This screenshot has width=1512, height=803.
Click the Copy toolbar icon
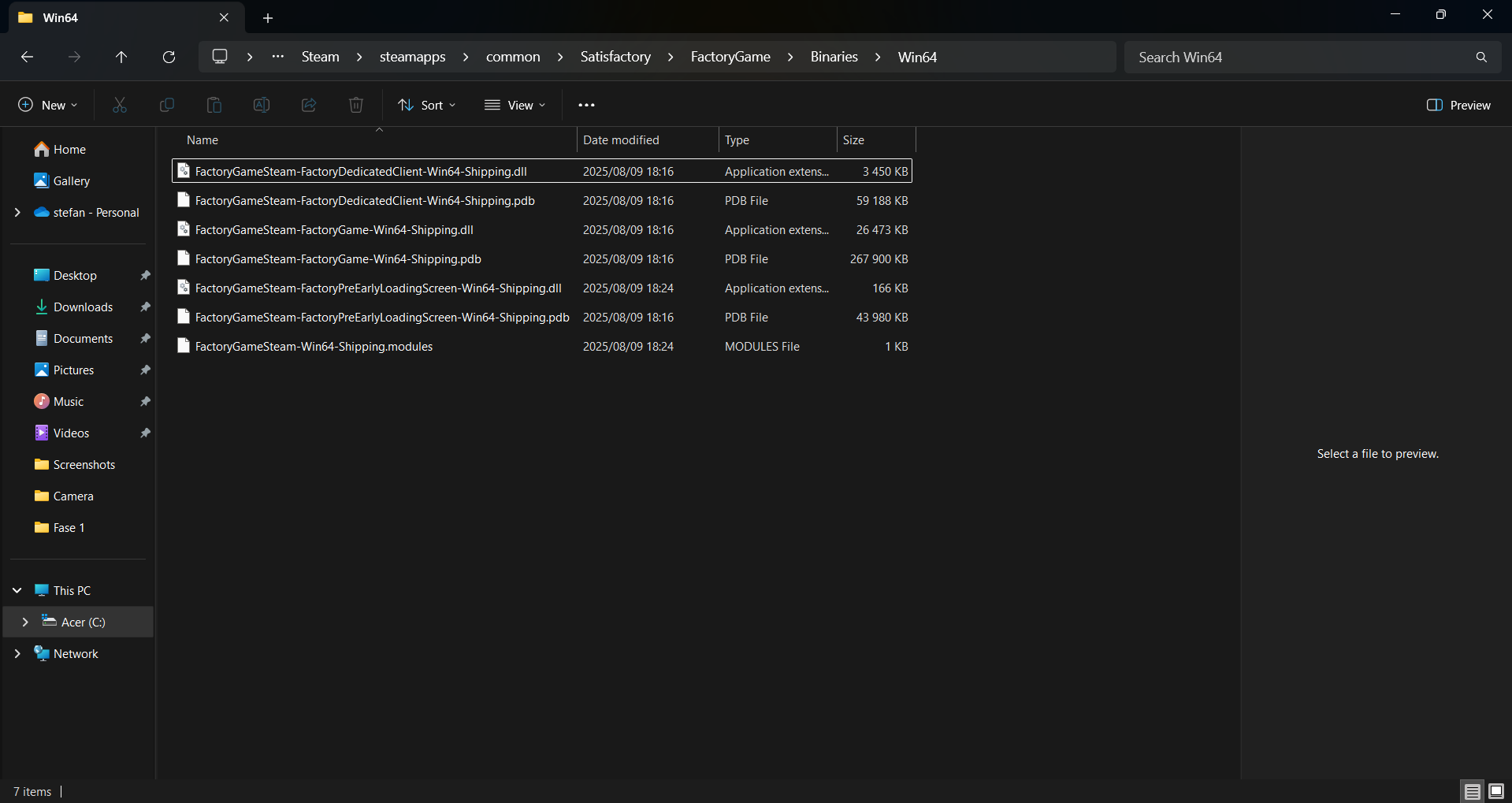pos(167,105)
